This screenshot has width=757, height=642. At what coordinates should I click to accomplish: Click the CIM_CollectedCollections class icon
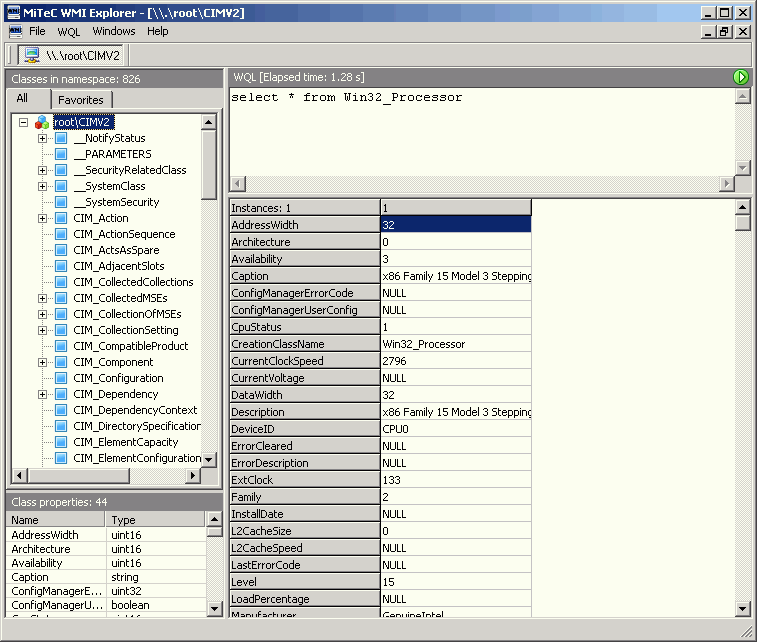click(x=61, y=282)
